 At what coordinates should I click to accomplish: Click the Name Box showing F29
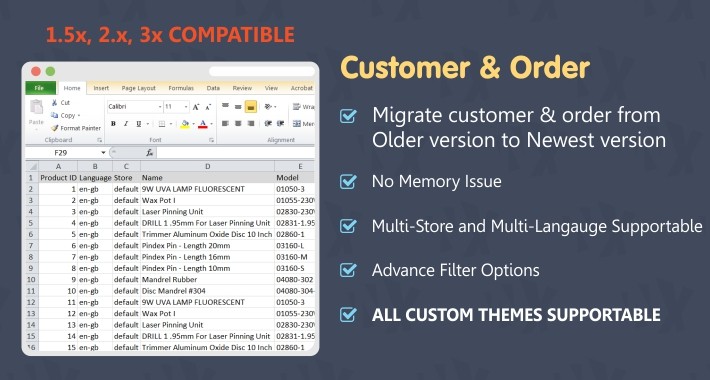tap(62, 153)
